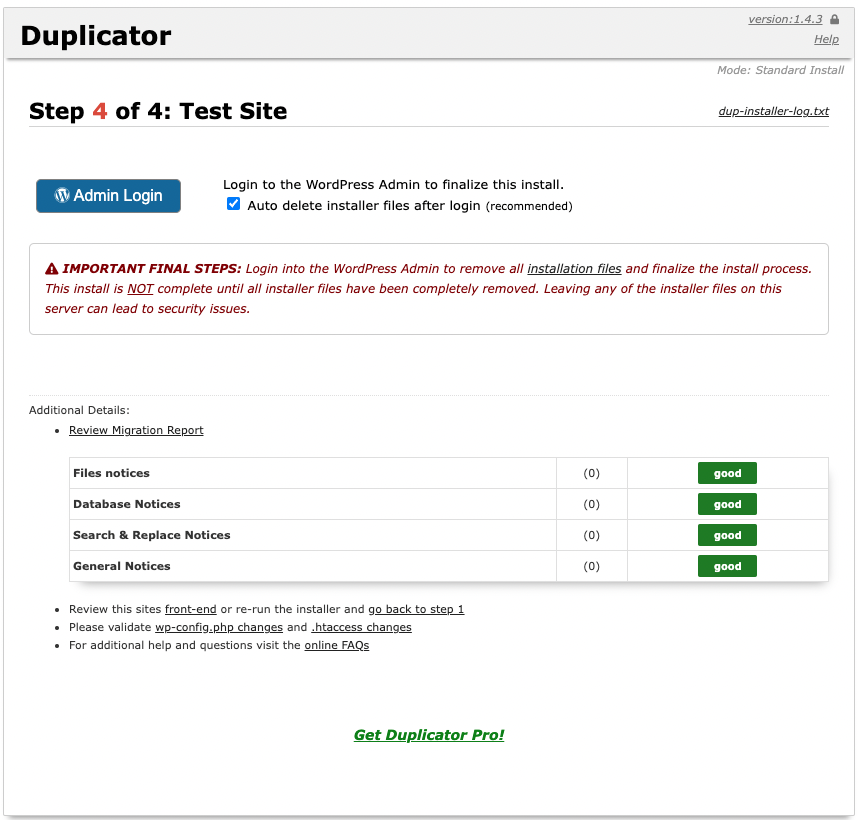Open the dup-installer-log.txt link
This screenshot has width=858, height=820.
pos(774,111)
